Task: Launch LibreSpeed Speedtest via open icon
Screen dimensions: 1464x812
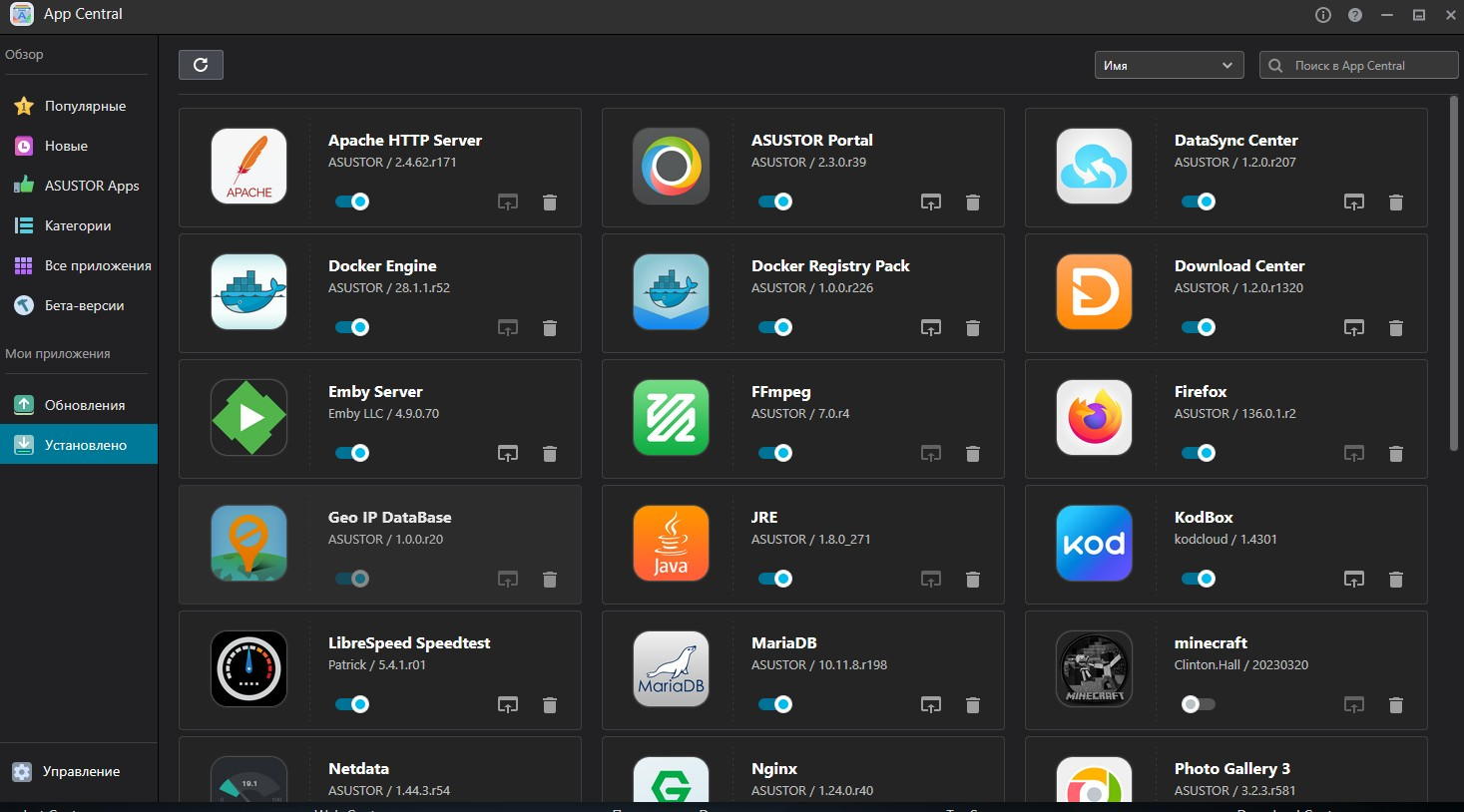Action: click(508, 705)
